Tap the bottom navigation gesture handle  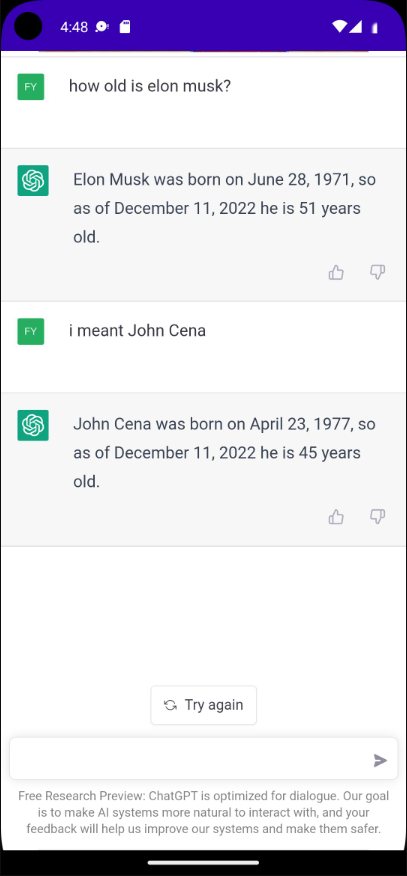(203, 863)
